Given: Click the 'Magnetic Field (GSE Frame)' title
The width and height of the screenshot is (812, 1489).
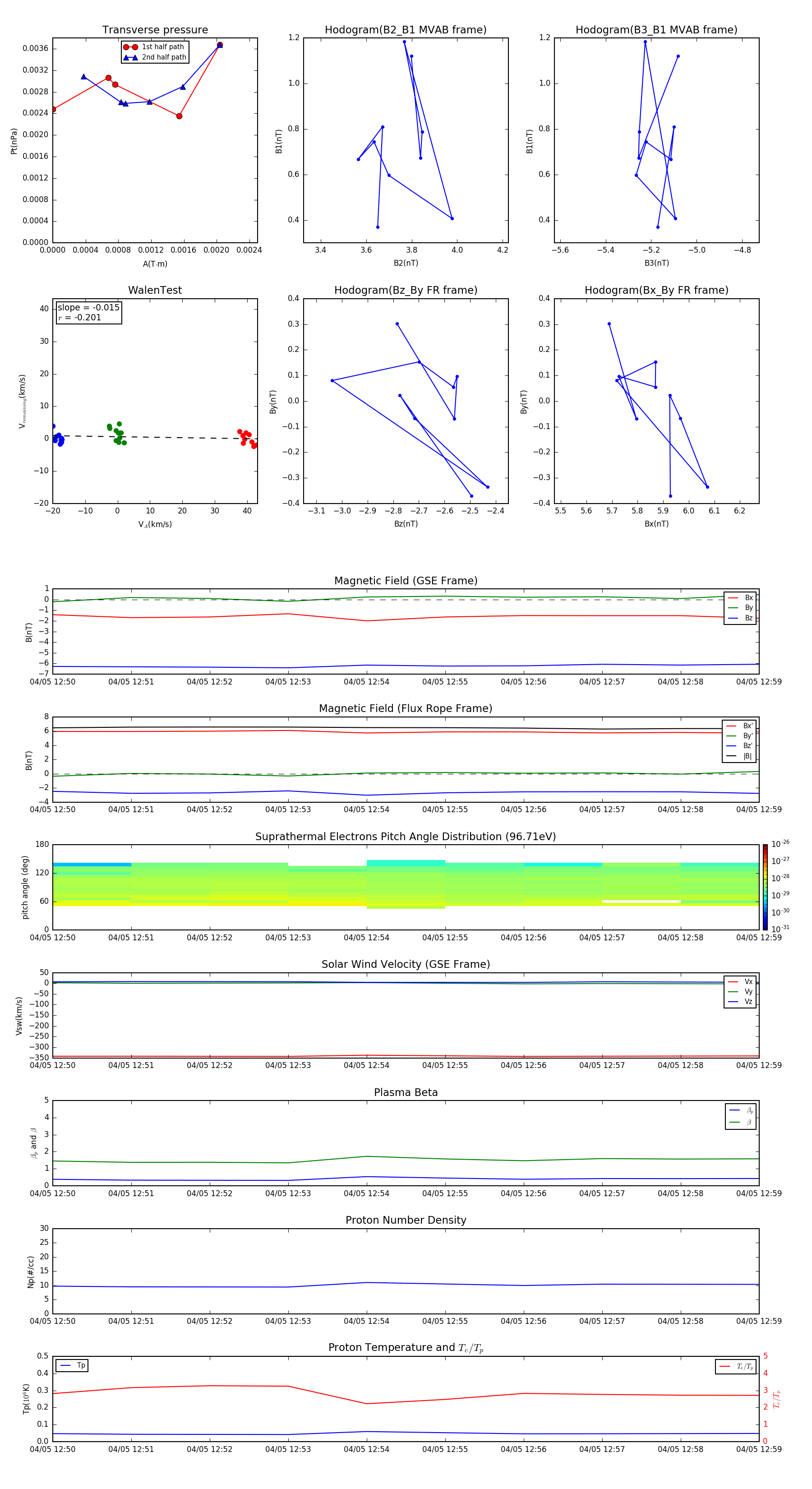Looking at the screenshot, I should pyautogui.click(x=406, y=581).
